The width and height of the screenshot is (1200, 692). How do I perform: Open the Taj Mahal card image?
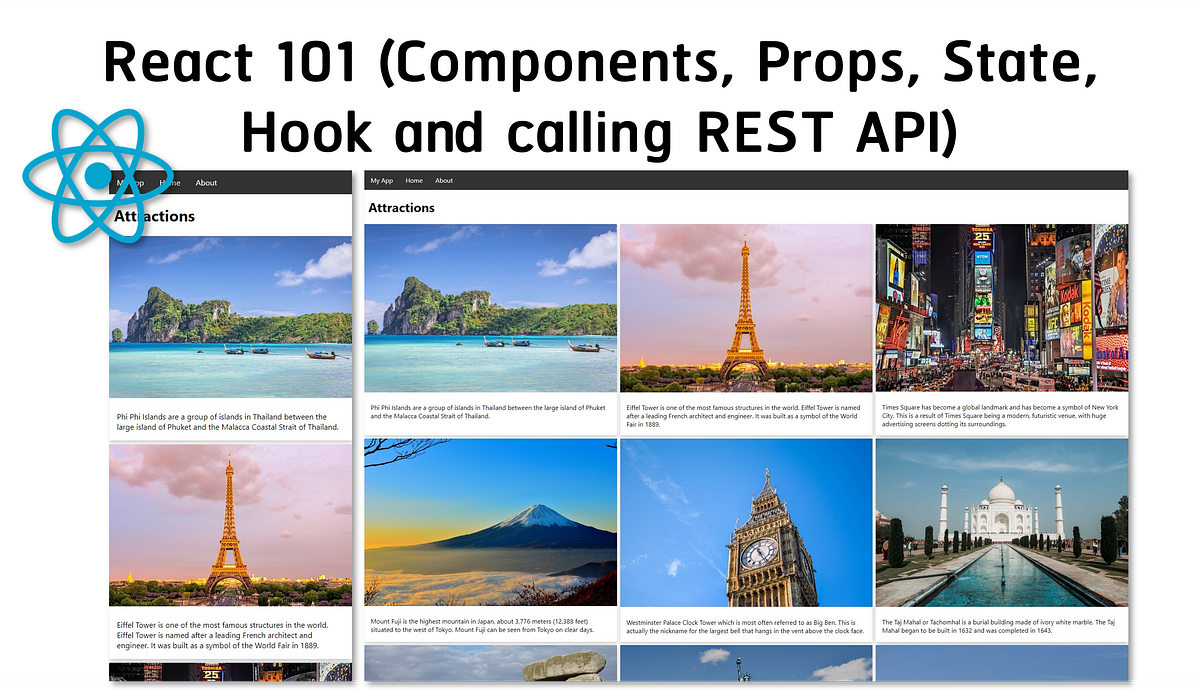click(x=1001, y=522)
